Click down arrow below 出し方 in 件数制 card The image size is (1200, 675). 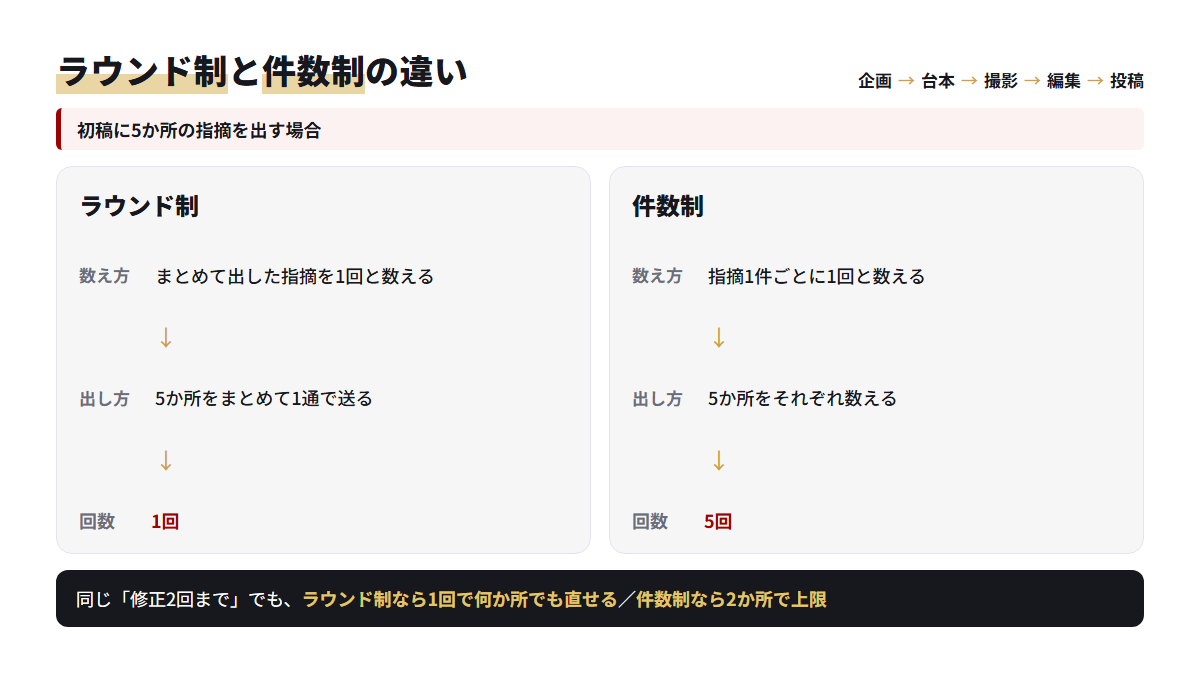tap(718, 461)
